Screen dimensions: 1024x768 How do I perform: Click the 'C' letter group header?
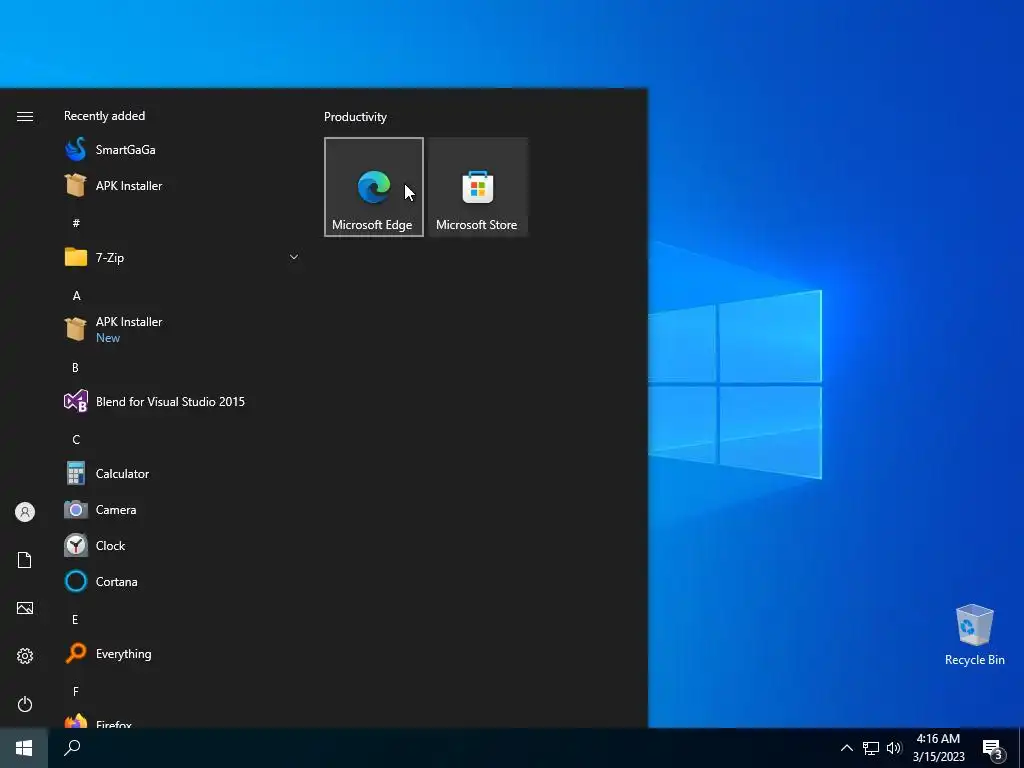pyautogui.click(x=76, y=440)
